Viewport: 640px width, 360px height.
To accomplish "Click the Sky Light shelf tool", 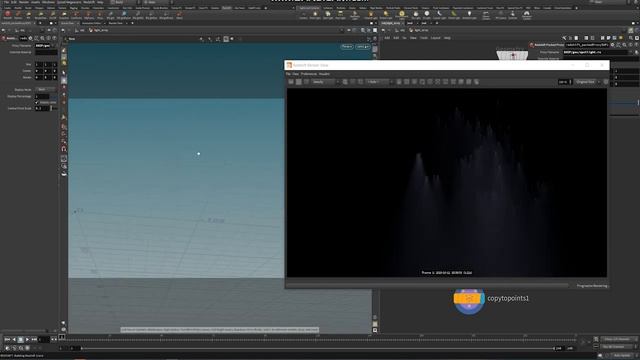I will click(x=416, y=15).
